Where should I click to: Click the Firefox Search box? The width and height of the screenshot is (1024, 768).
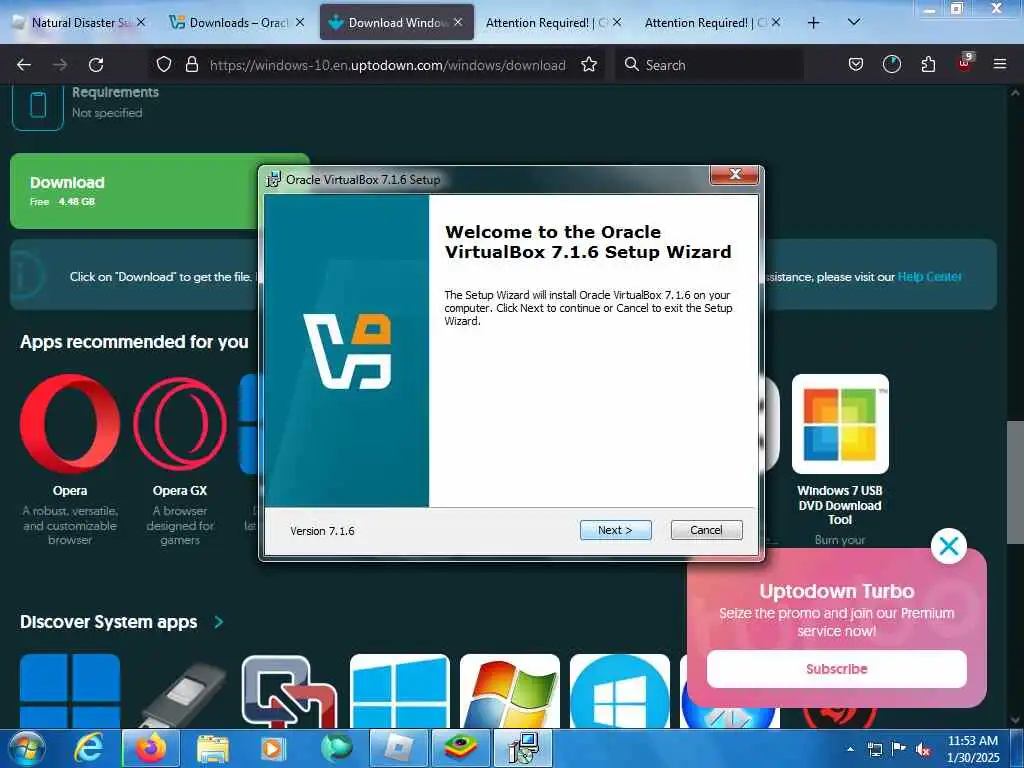point(711,65)
